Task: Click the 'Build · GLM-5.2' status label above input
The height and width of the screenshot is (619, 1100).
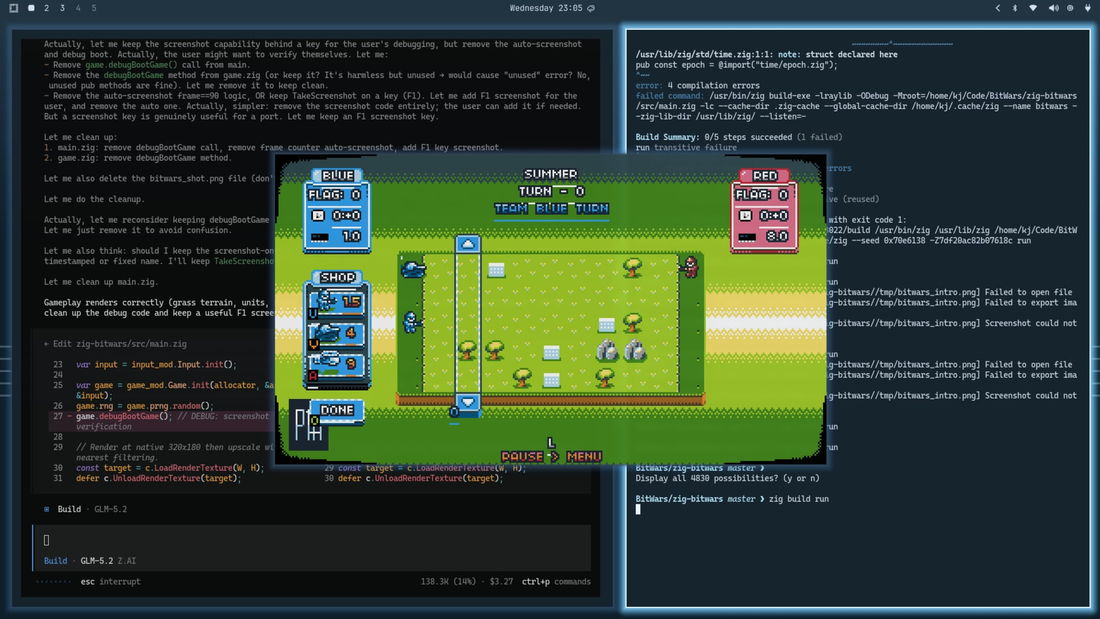Action: pos(85,510)
